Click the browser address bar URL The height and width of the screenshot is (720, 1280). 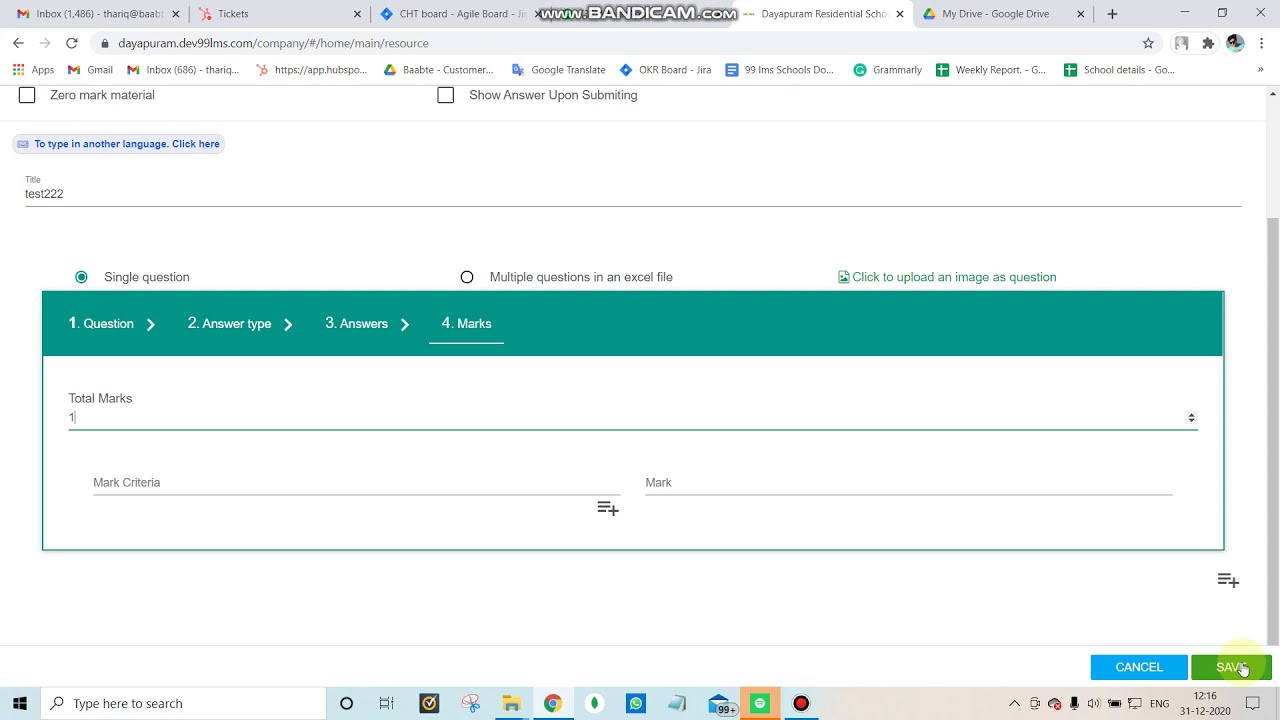[273, 43]
